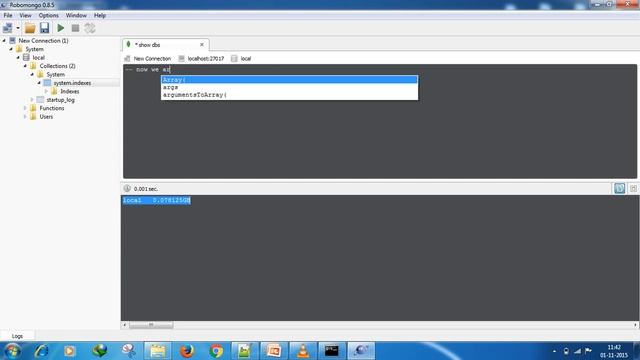This screenshot has height=360, width=640.
Task: Collapse the Collections (2) folder
Action: point(25,66)
